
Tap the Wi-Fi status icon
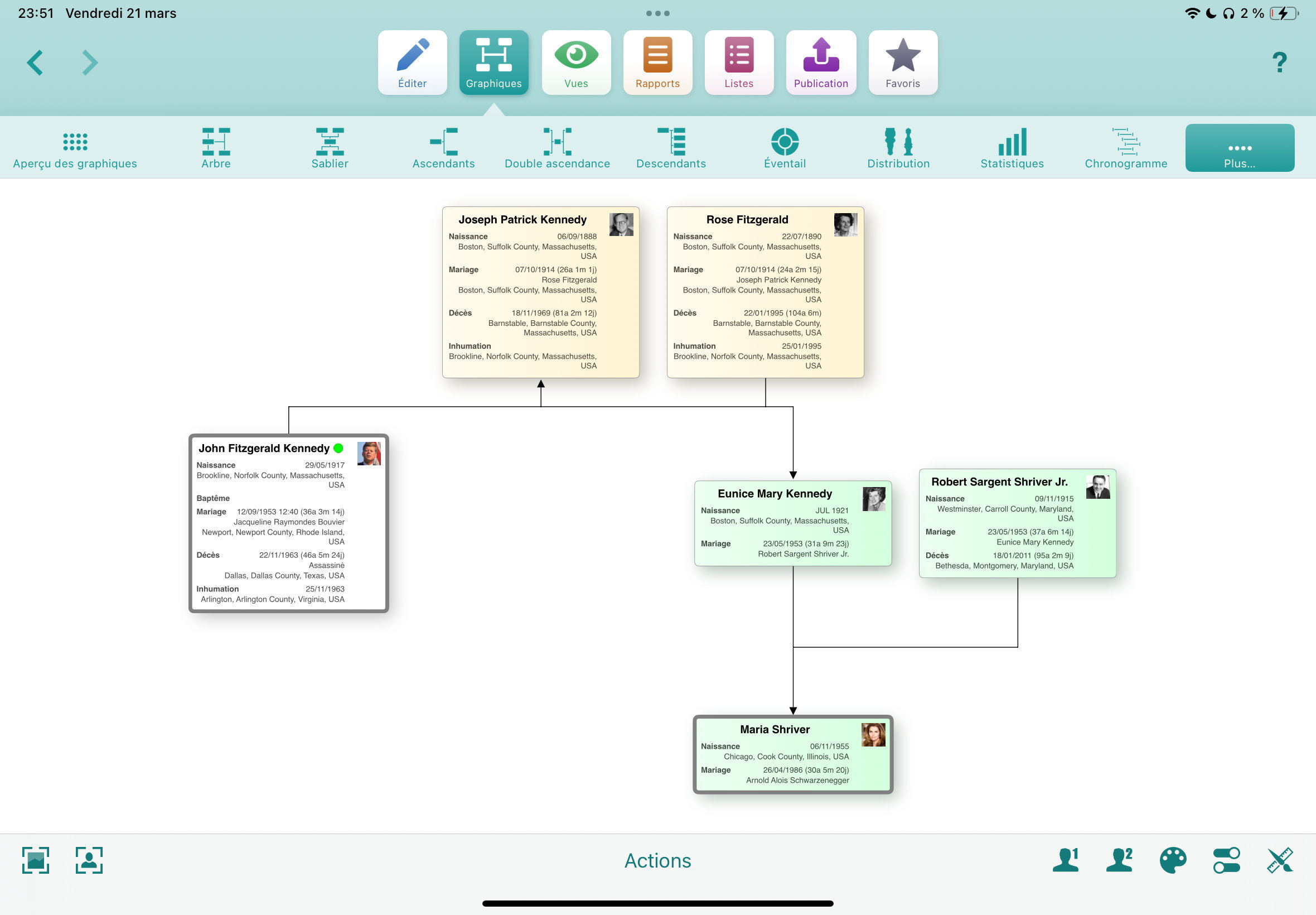tap(1192, 13)
